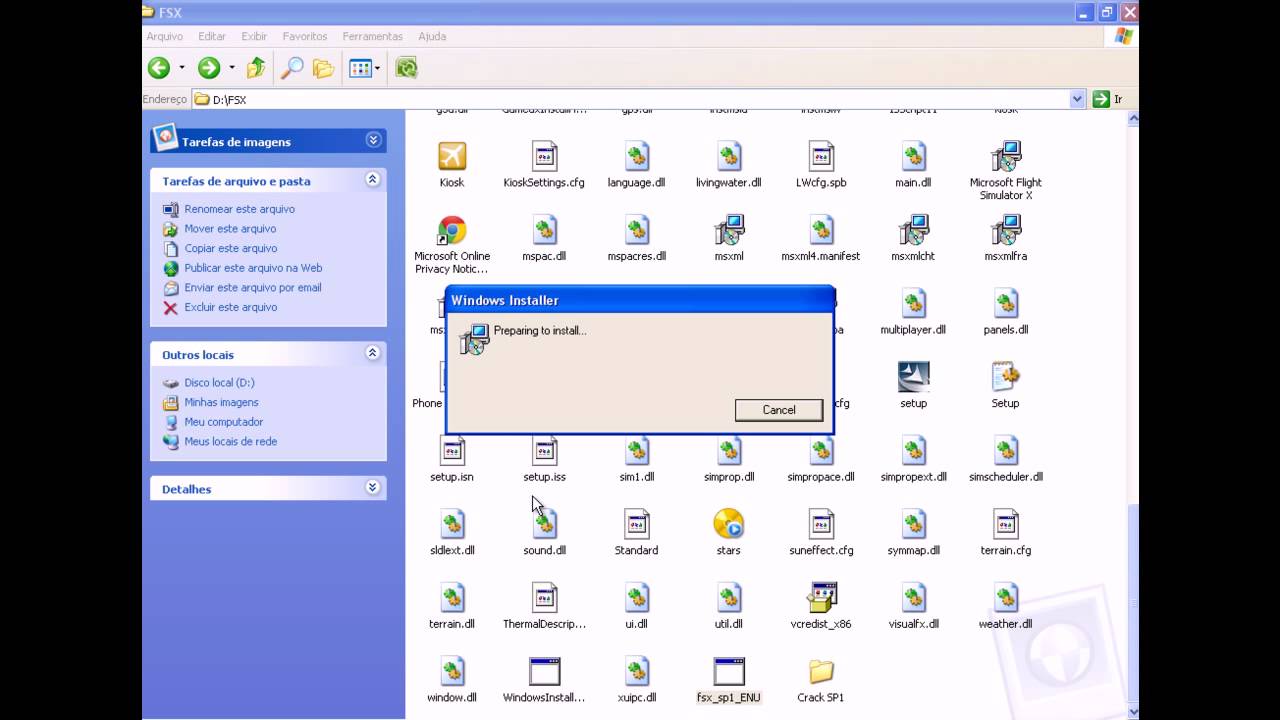Open the Forward button history dropdown
This screenshot has height=720, width=1280.
pyautogui.click(x=232, y=68)
